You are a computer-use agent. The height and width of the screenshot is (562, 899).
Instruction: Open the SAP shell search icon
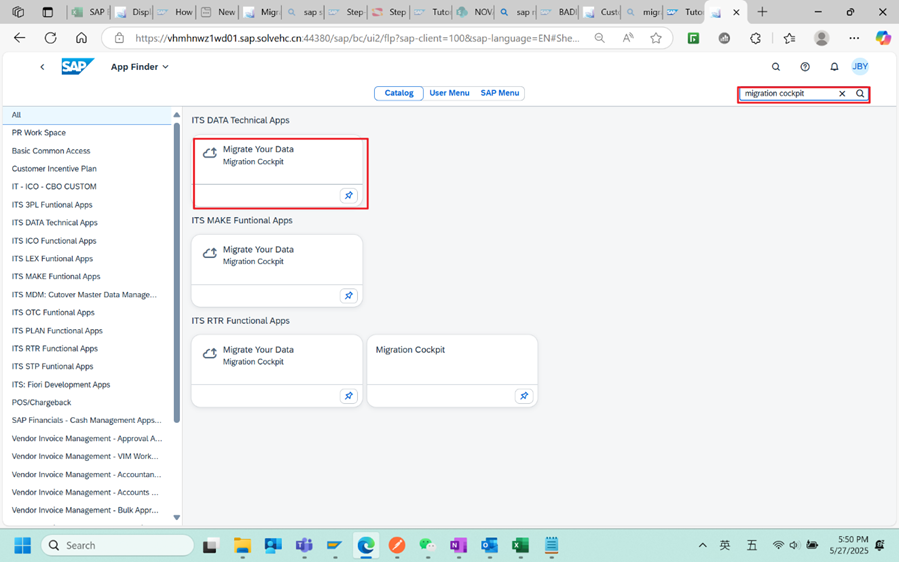click(776, 67)
